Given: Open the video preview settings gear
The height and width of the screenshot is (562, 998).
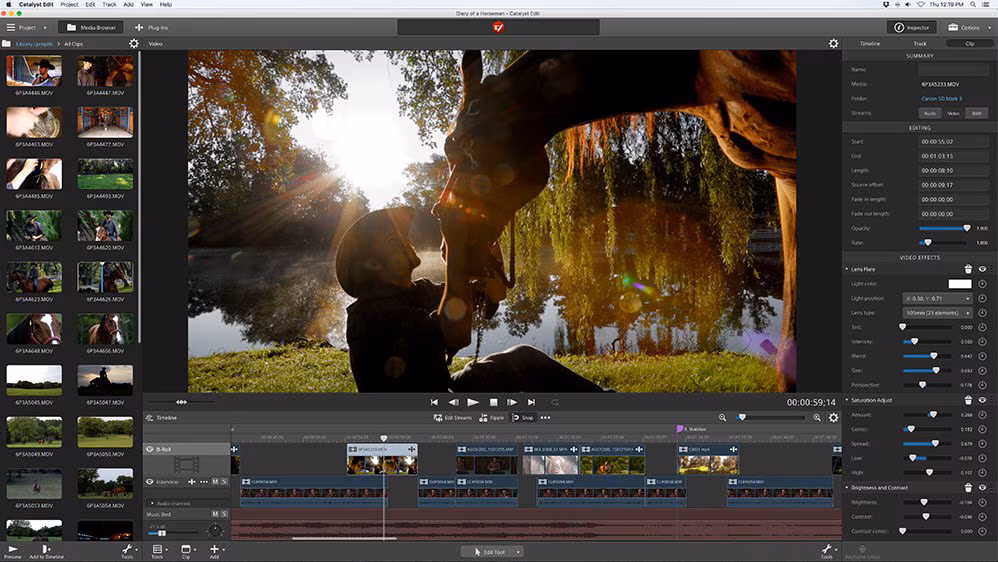Looking at the screenshot, I should click(833, 44).
